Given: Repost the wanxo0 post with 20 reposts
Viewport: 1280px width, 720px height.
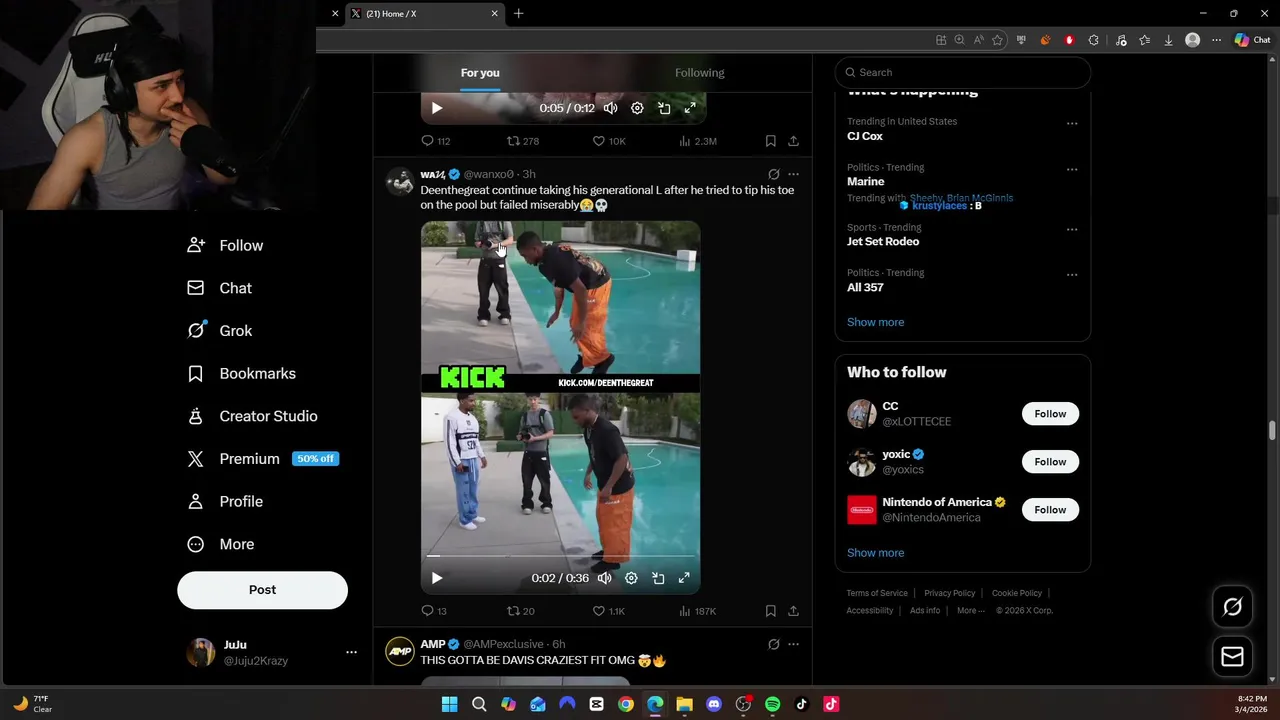Looking at the screenshot, I should click(x=521, y=611).
